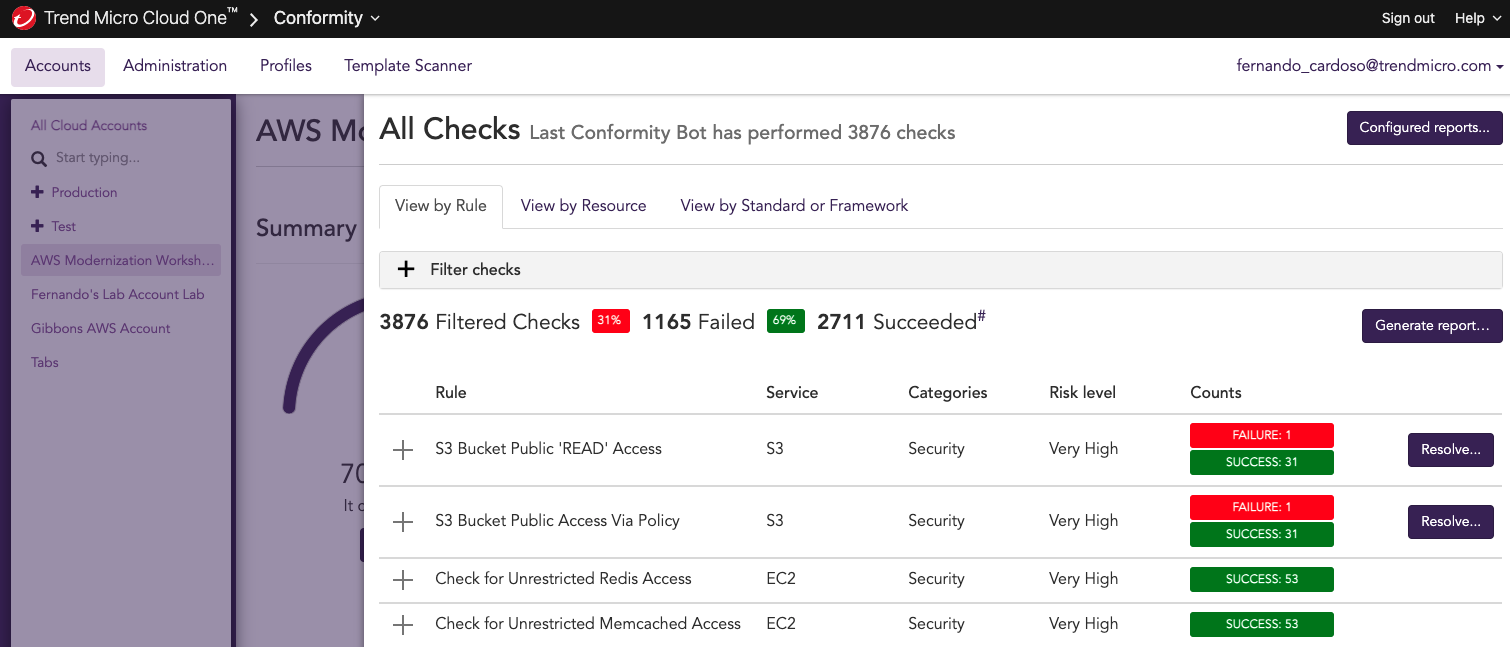
Task: Select the AWS Modernization Workshop account
Action: click(122, 261)
